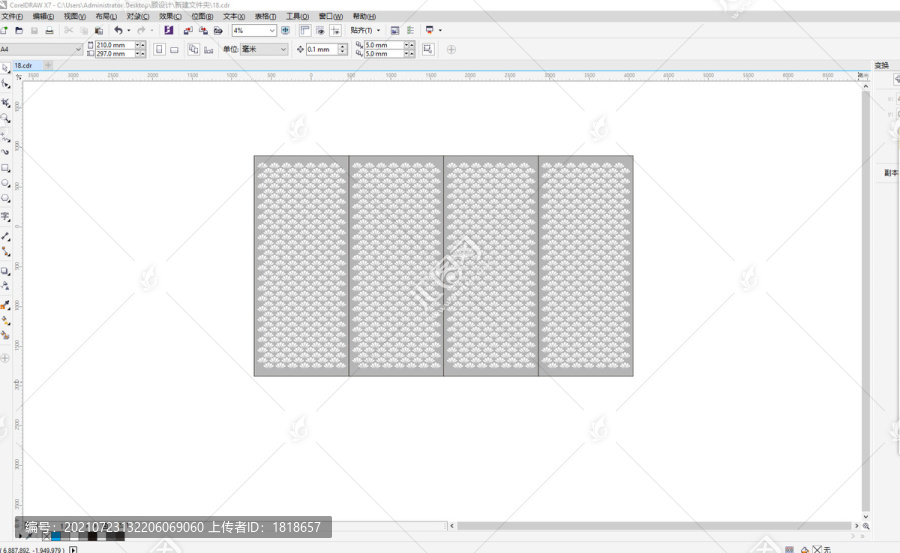This screenshot has height=553, width=900.
Task: Expand the application launcher dropdown arrow
Action: (440, 30)
